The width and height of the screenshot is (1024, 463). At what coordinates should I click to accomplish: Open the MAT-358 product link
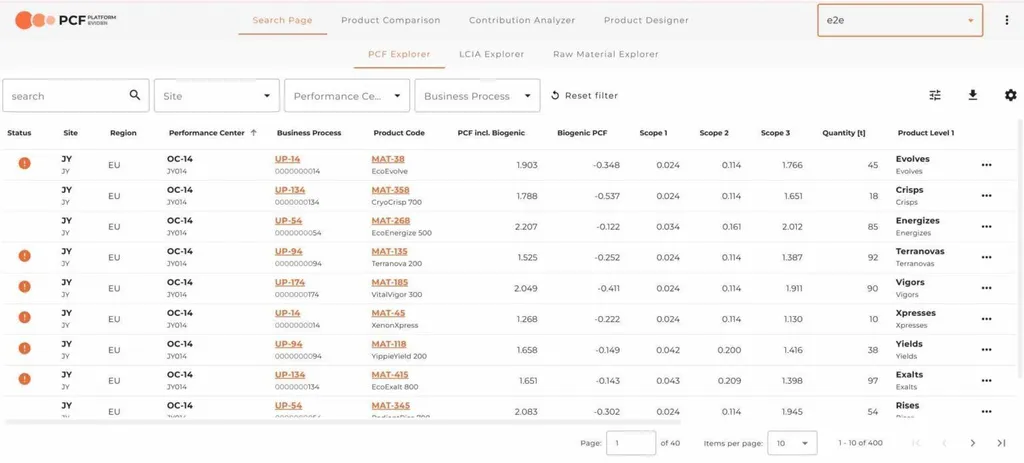point(391,190)
